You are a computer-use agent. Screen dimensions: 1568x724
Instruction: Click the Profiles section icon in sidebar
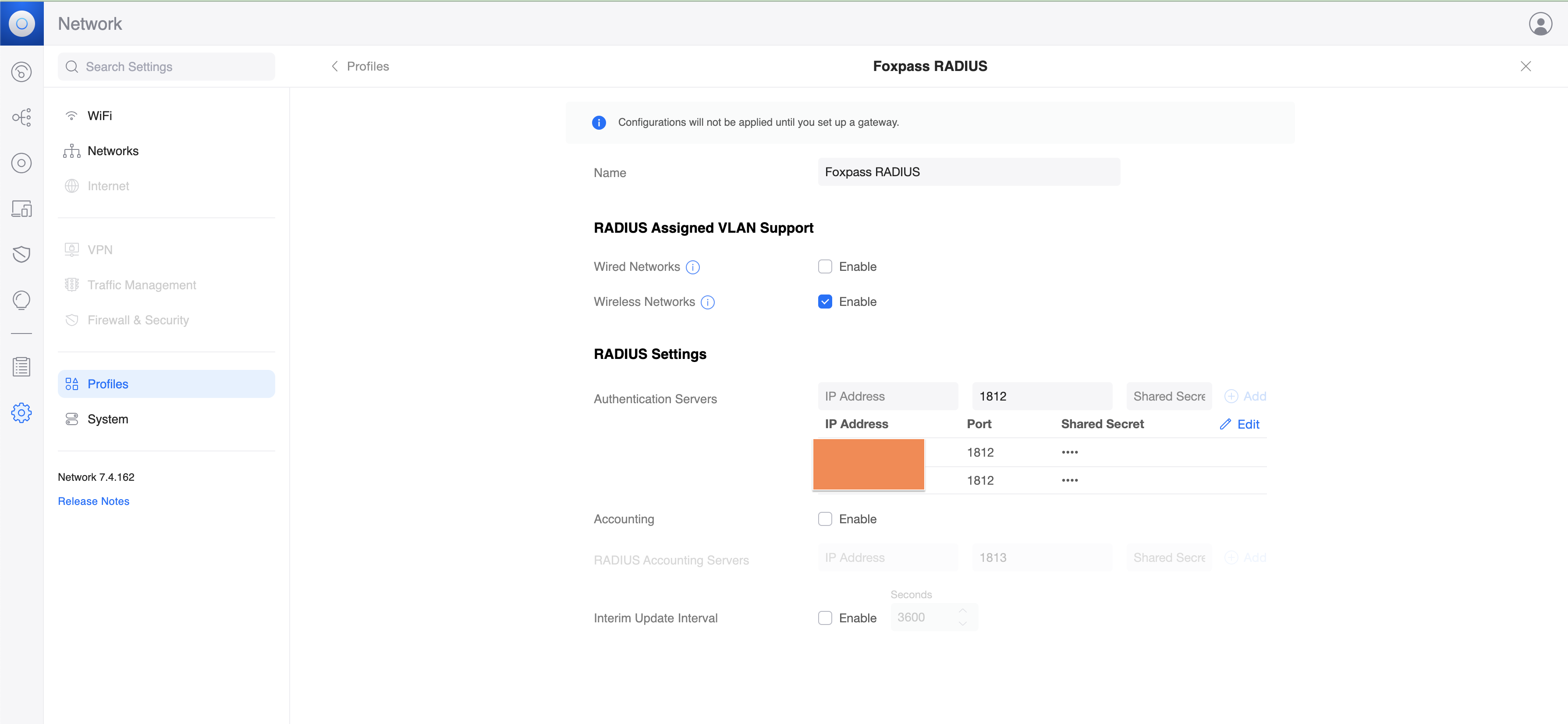point(71,384)
